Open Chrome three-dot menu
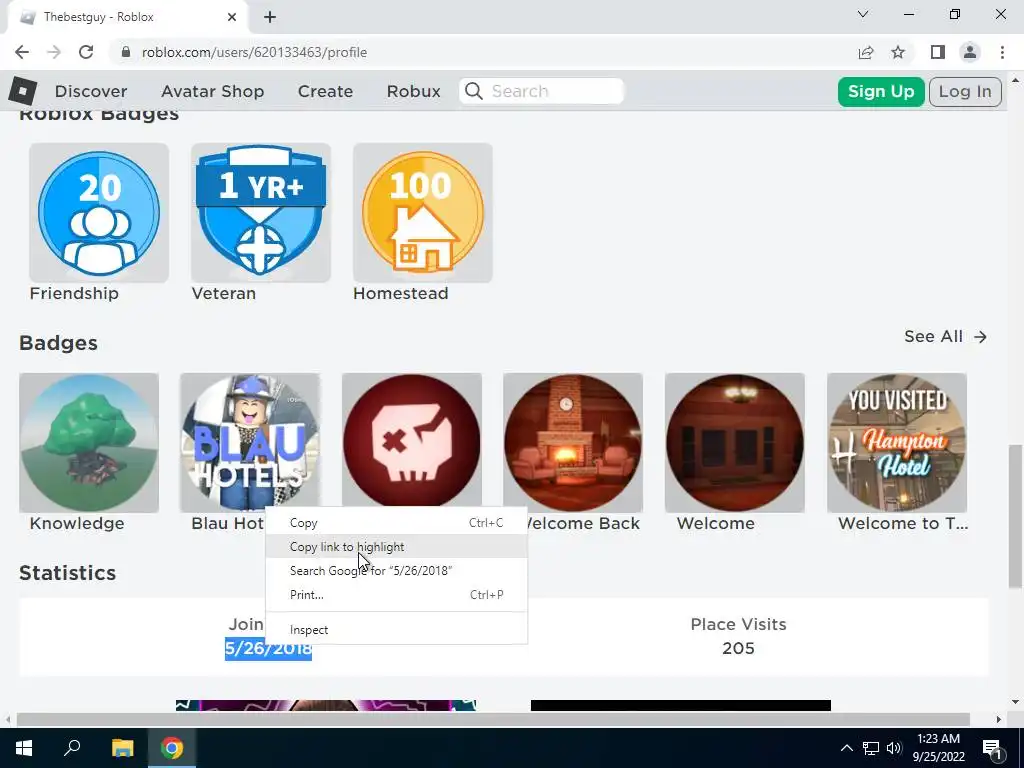 [1002, 52]
